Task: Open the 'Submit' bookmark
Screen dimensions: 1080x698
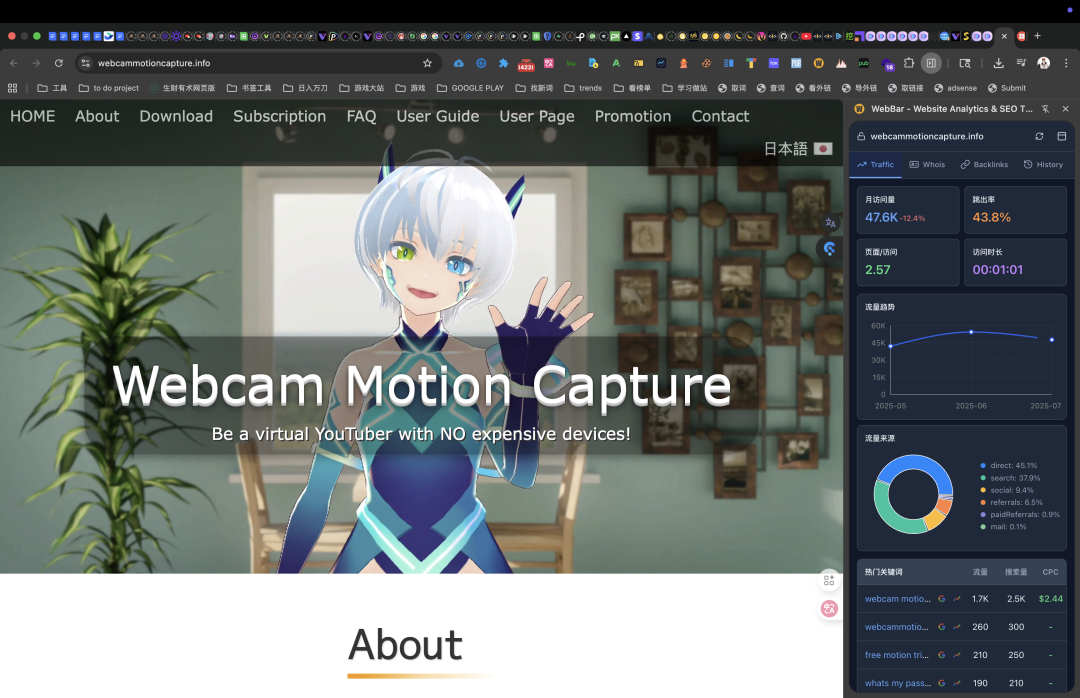Action: pyautogui.click(x=1006, y=88)
